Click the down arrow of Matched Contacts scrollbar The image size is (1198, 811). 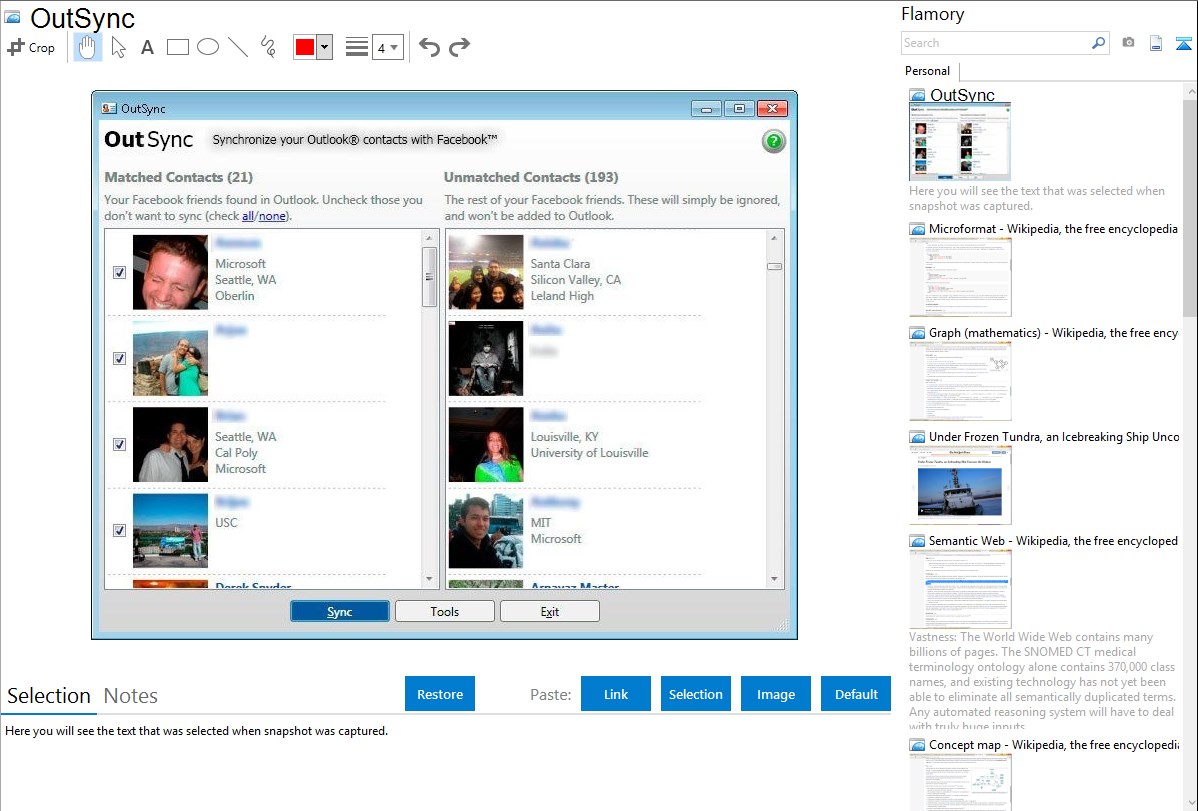(429, 579)
